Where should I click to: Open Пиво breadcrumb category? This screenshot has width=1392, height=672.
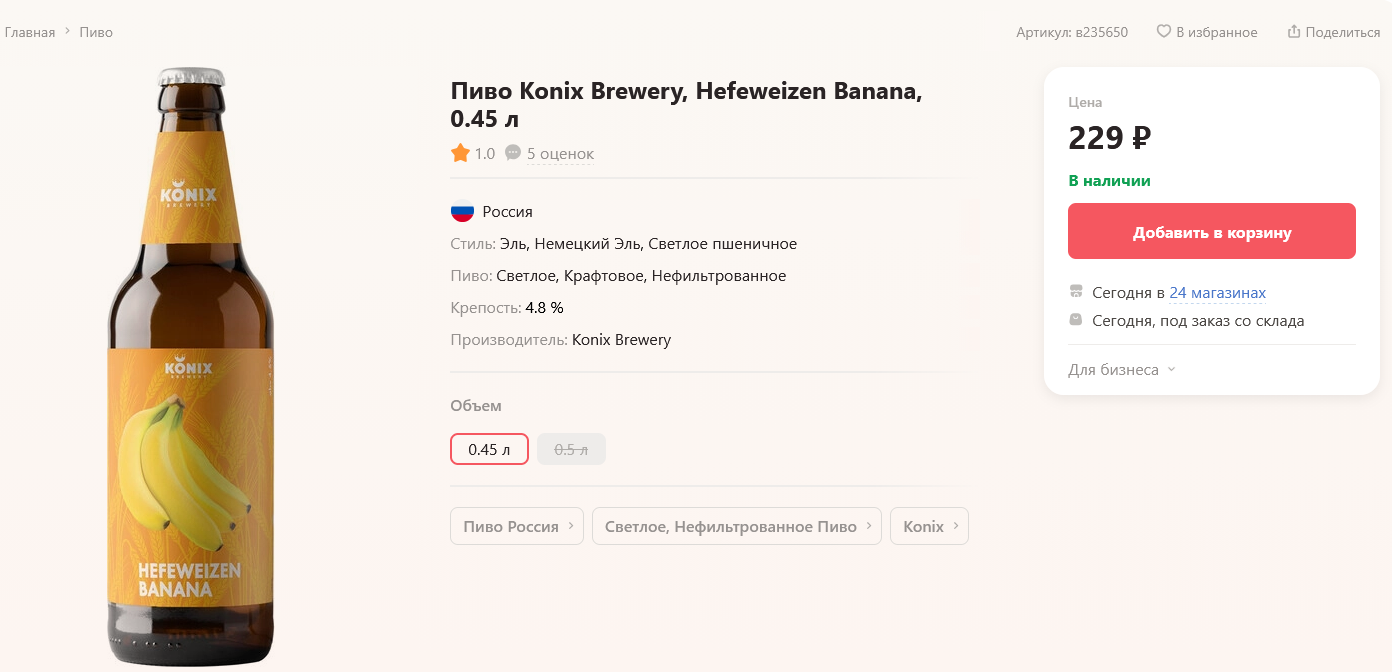coord(96,32)
